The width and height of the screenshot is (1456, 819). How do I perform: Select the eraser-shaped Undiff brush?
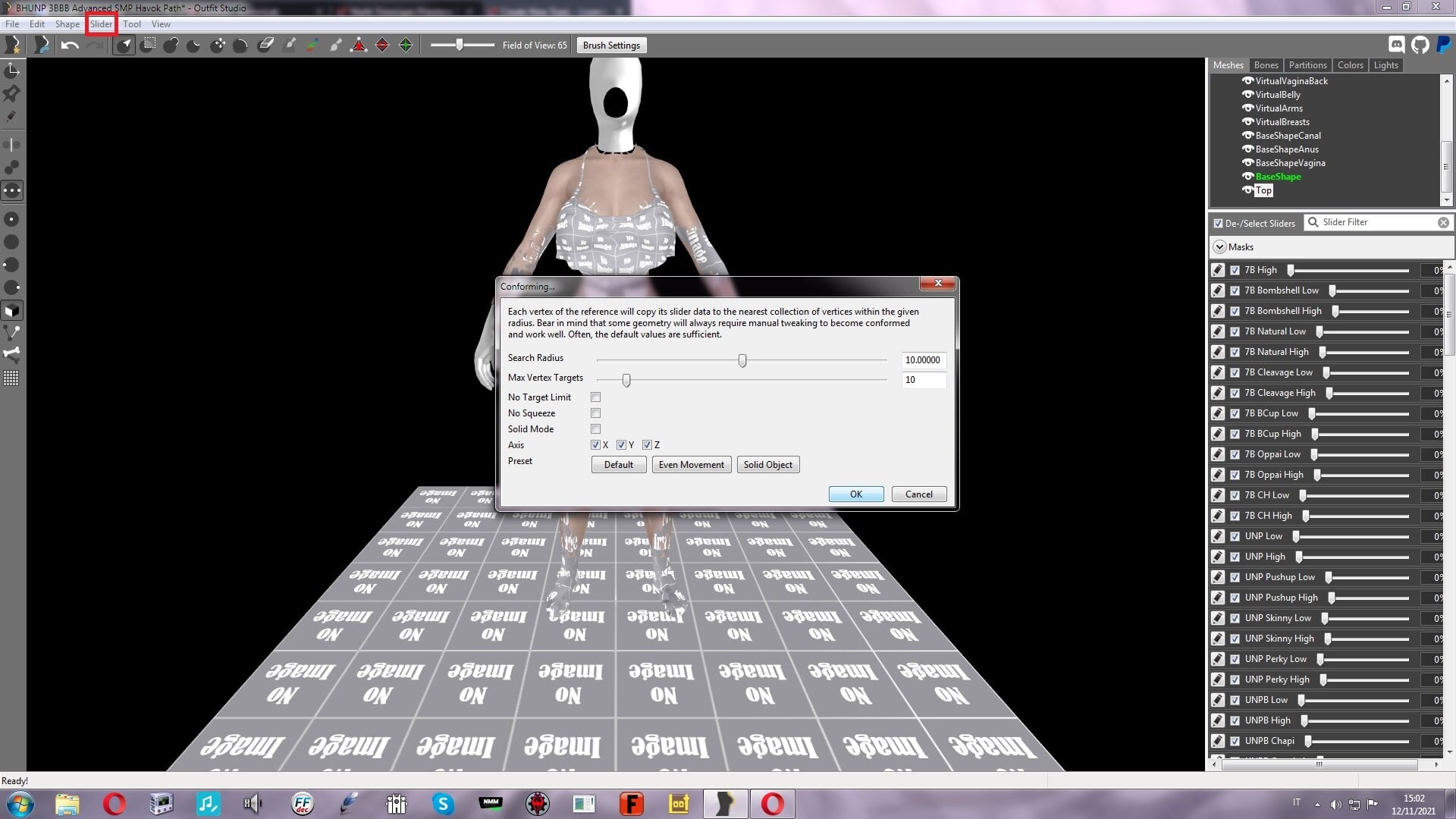point(265,45)
